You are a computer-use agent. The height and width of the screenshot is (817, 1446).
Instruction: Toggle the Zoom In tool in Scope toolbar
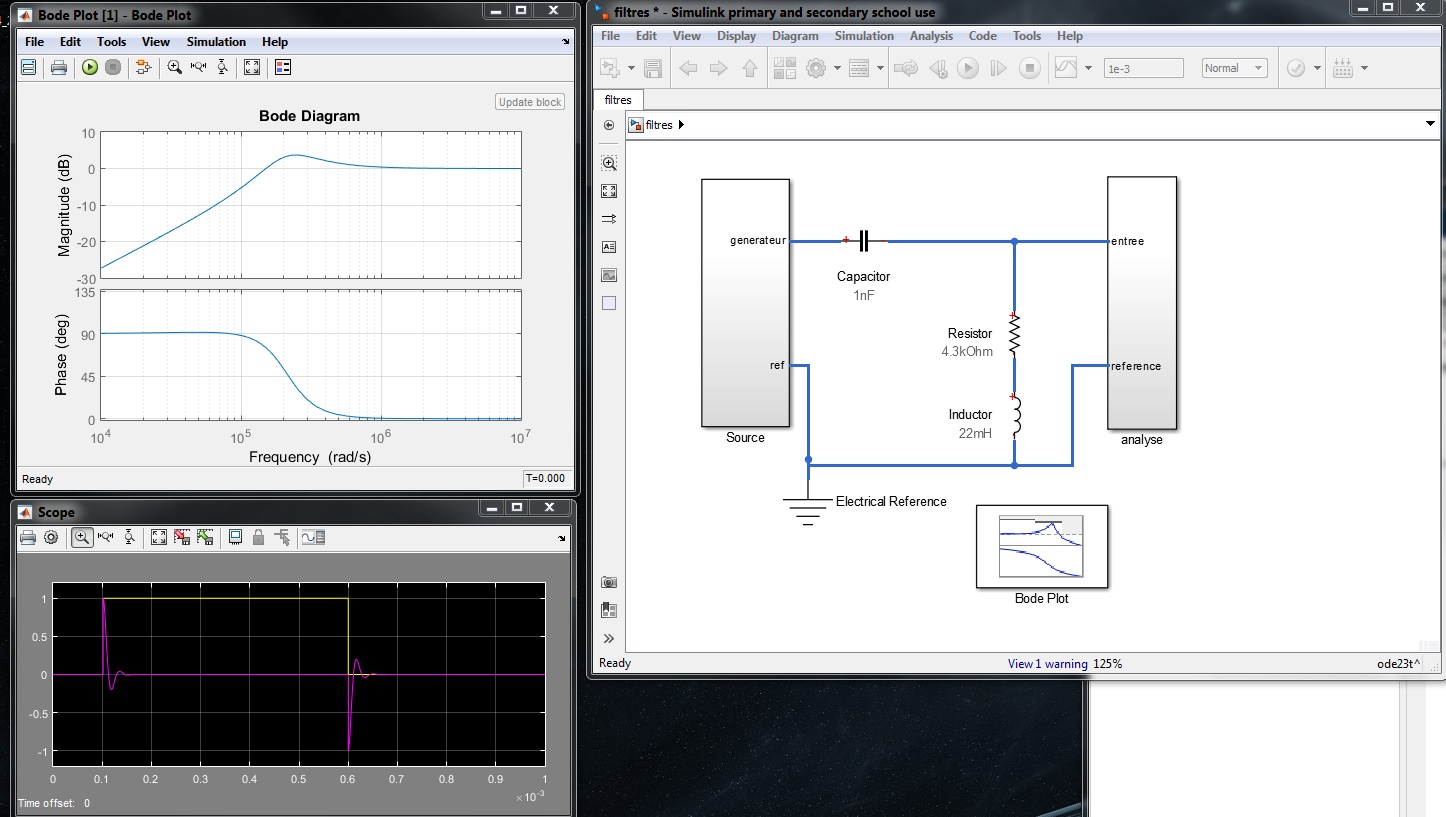[82, 537]
